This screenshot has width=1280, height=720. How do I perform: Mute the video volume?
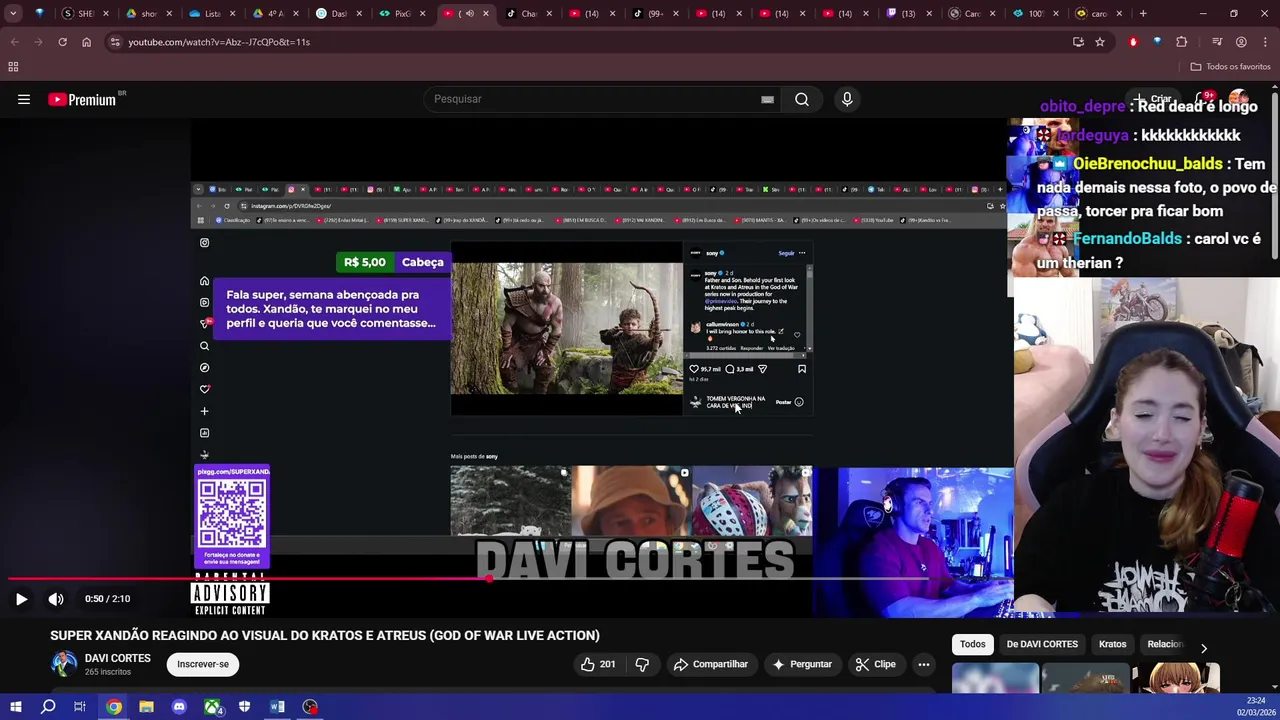(56, 599)
